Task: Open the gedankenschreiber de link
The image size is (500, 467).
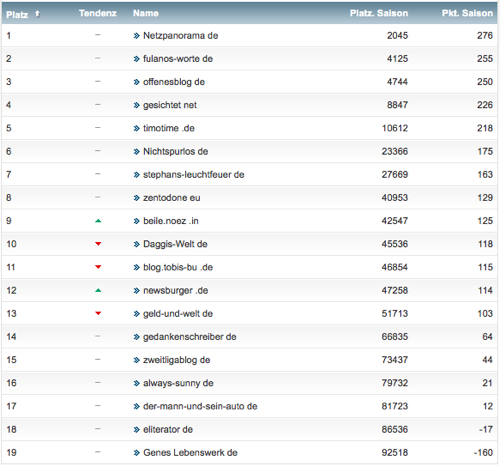Action: [x=190, y=337]
